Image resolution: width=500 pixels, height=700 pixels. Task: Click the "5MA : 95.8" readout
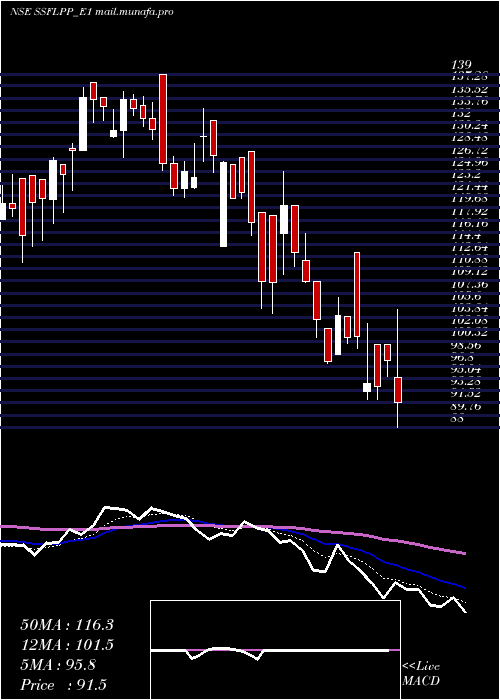click(x=58, y=666)
